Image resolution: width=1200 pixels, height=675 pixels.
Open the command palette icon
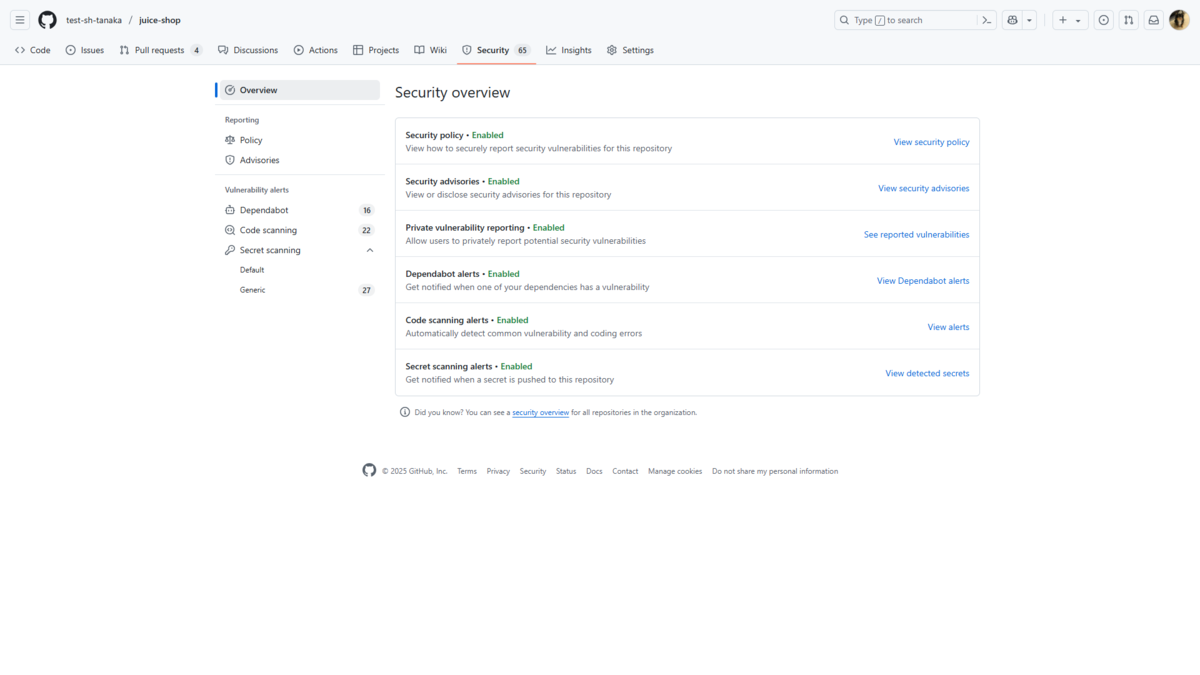click(987, 20)
